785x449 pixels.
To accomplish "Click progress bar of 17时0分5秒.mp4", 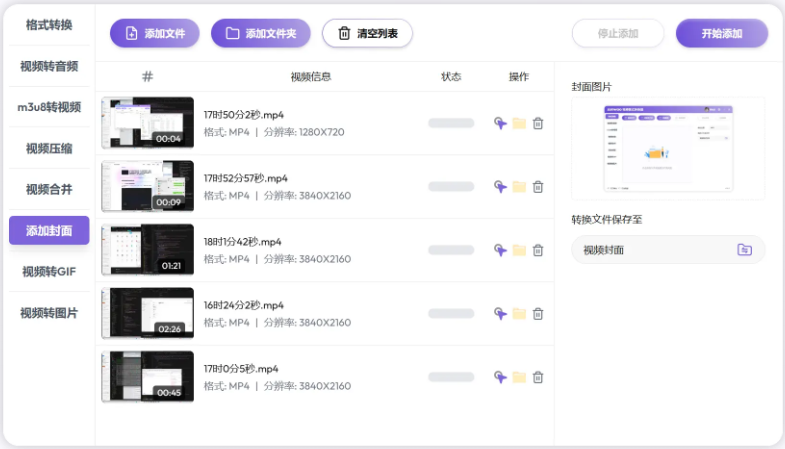I will [451, 377].
